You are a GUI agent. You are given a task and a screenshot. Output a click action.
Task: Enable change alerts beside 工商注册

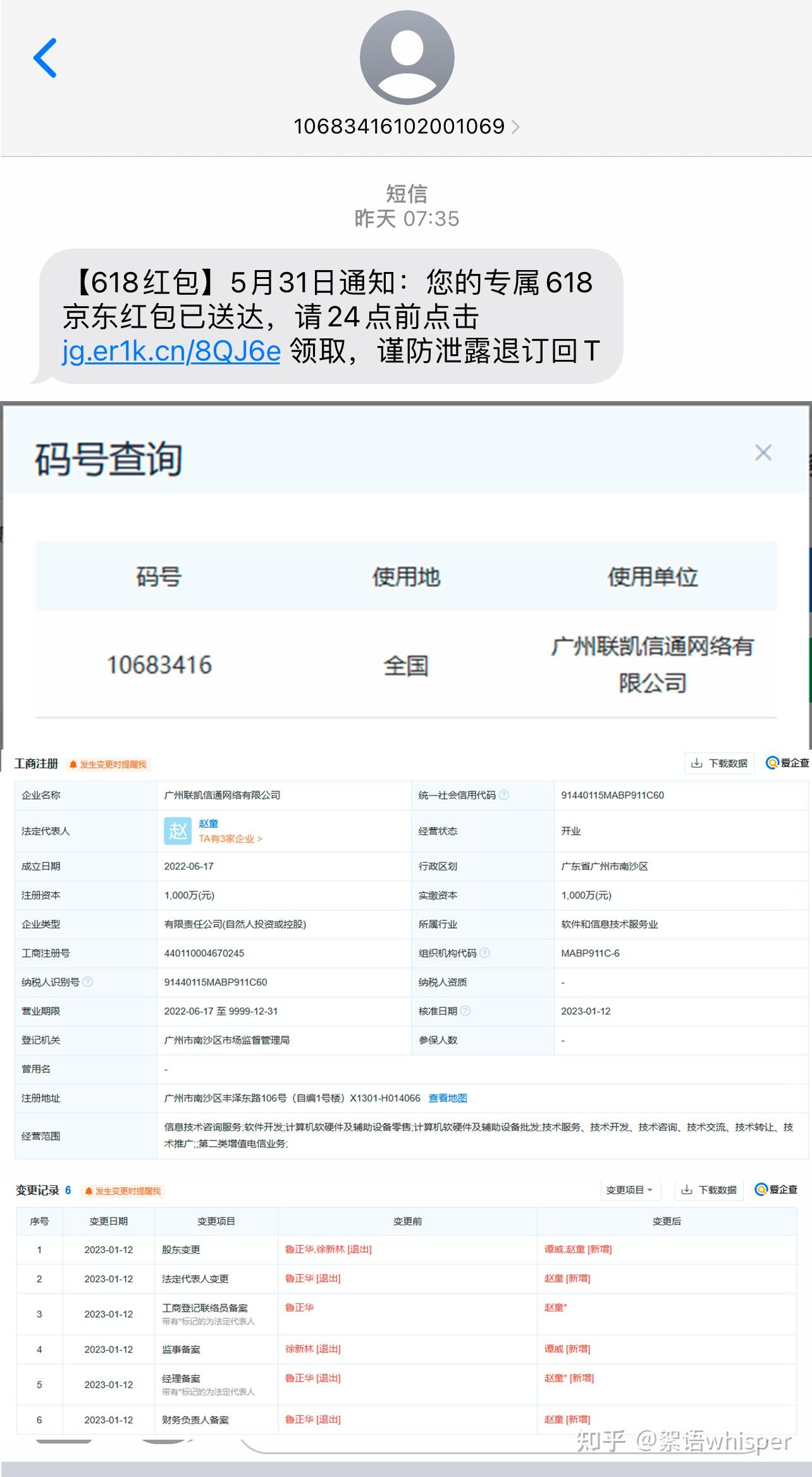pos(108,764)
